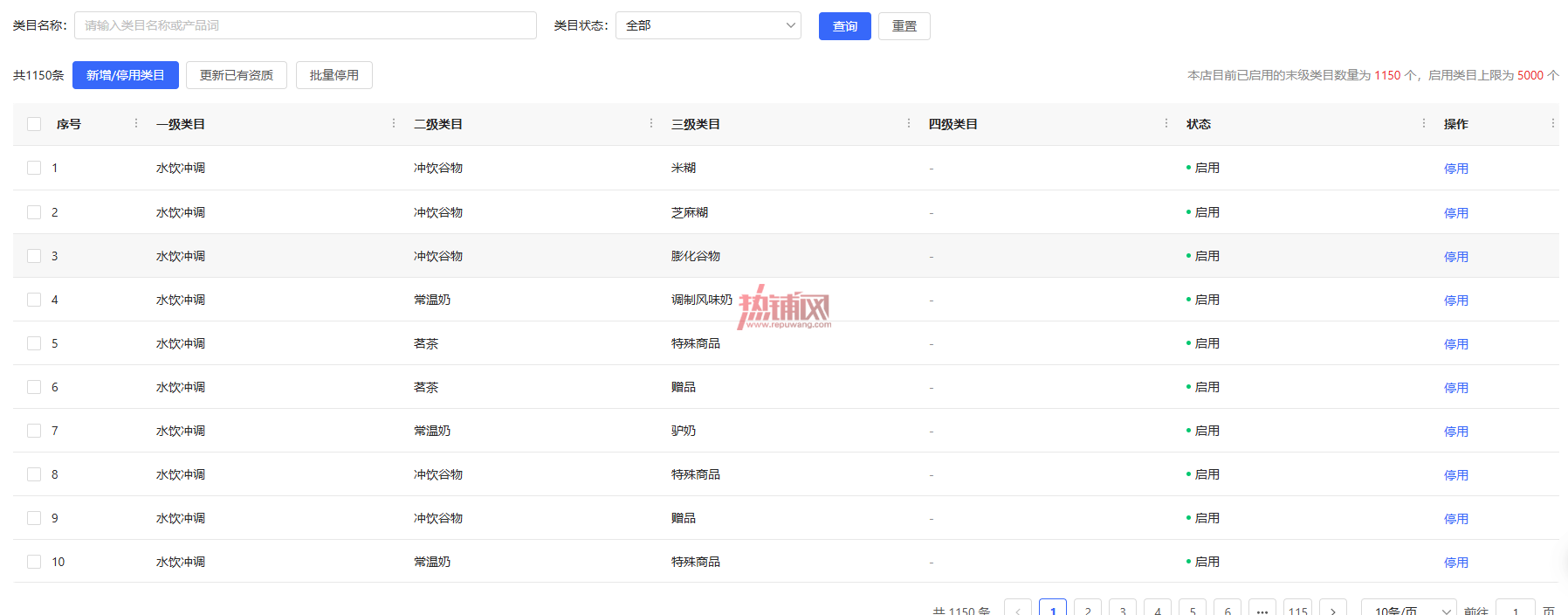
Task: Click the 新增/停用类目 button
Action: (x=126, y=75)
